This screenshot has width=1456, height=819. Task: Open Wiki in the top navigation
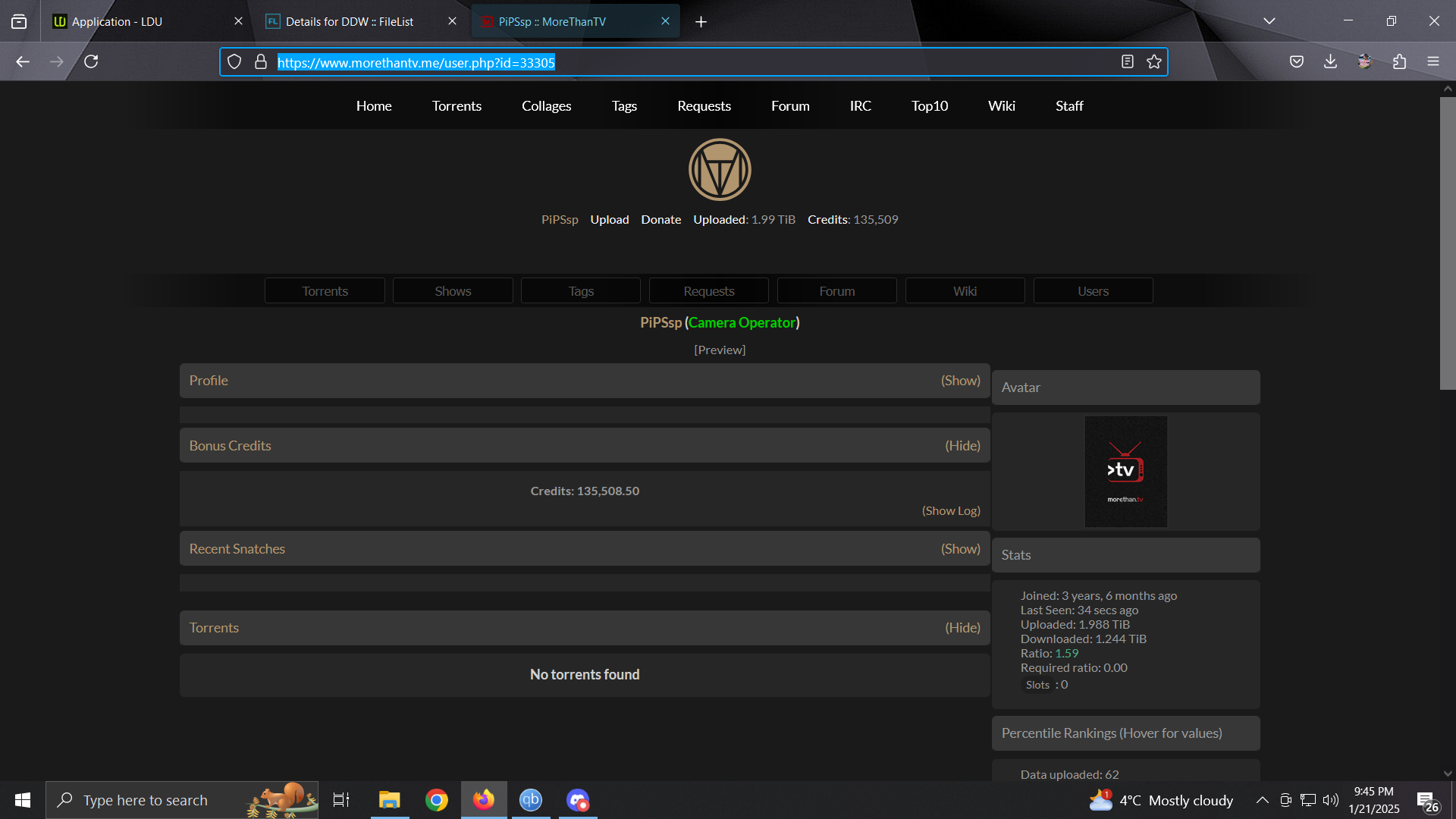[1001, 106]
